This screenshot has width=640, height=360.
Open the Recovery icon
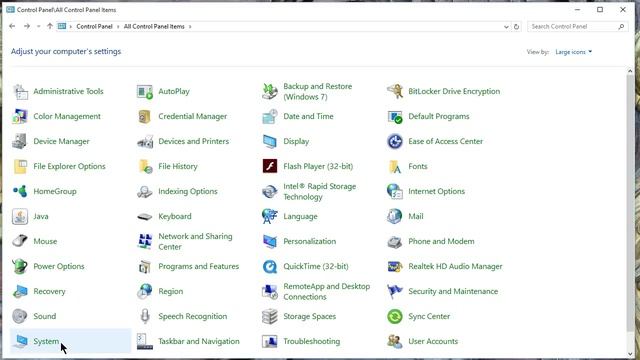pos(20,291)
